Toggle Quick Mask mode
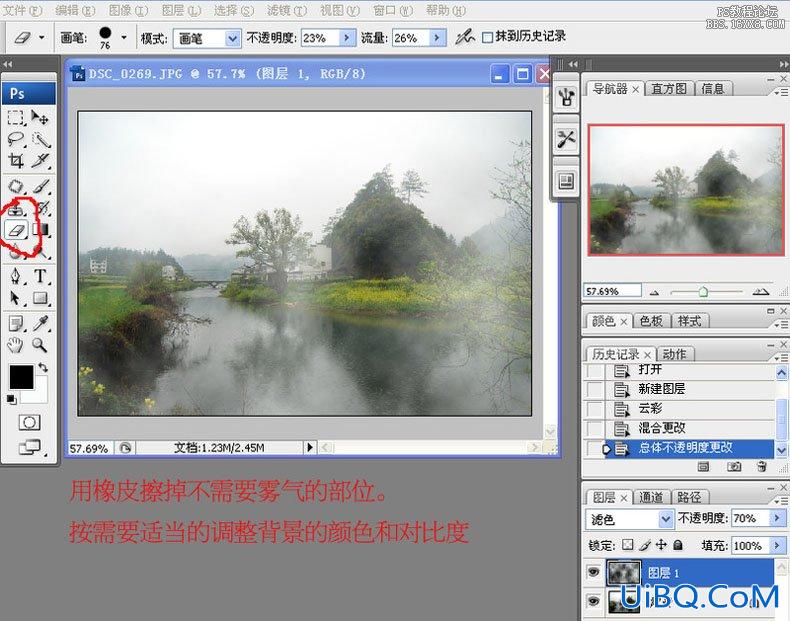This screenshot has height=621, width=790. click(x=29, y=422)
